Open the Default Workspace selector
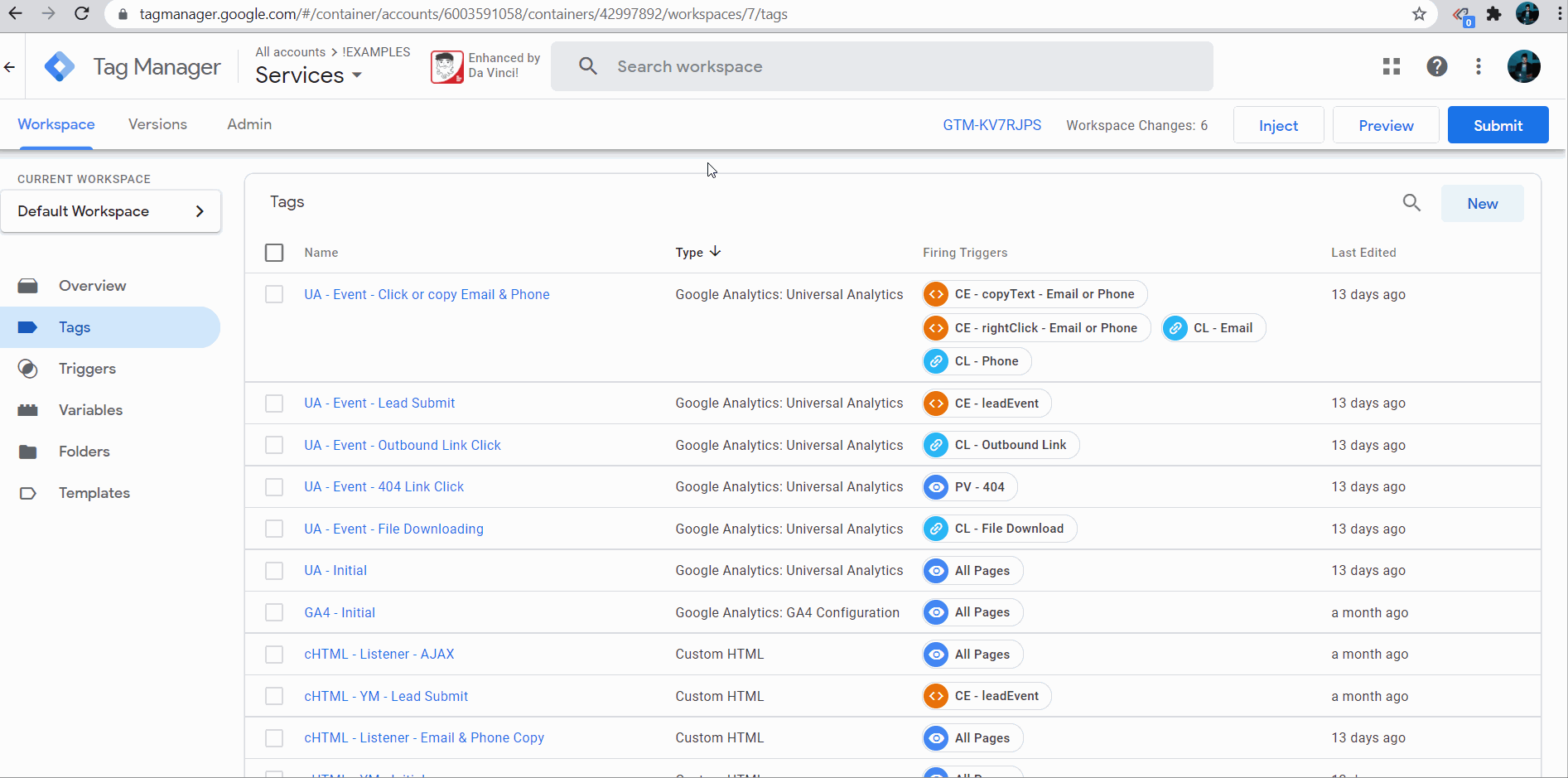1568x778 pixels. coord(111,211)
